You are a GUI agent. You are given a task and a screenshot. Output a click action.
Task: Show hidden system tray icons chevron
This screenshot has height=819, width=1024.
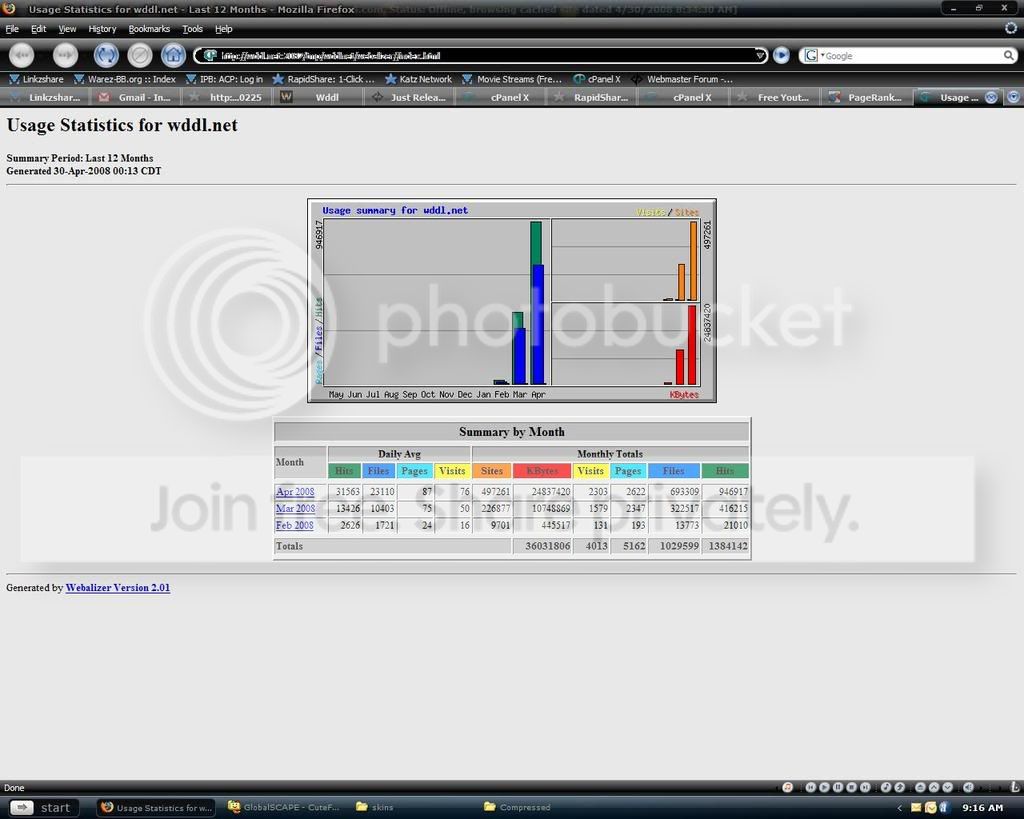(x=899, y=808)
